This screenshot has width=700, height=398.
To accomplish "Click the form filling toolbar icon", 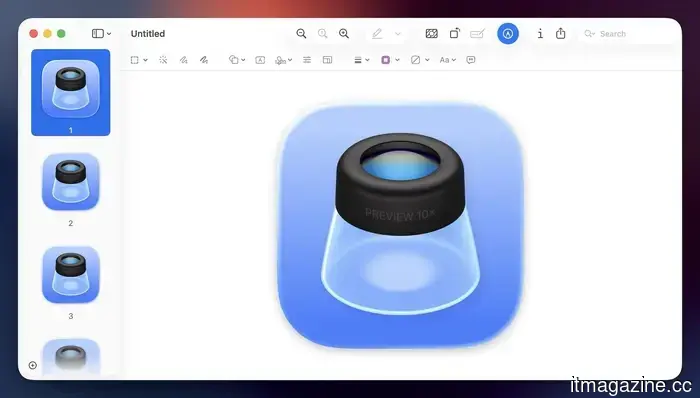I will click(477, 33).
